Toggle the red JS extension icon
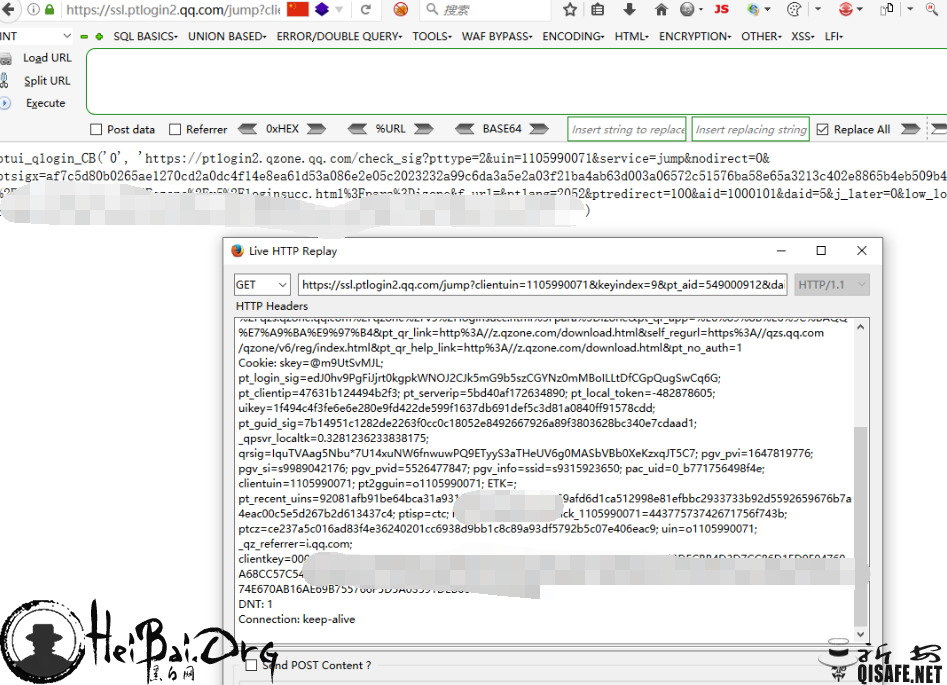This screenshot has height=685, width=947. [x=721, y=9]
